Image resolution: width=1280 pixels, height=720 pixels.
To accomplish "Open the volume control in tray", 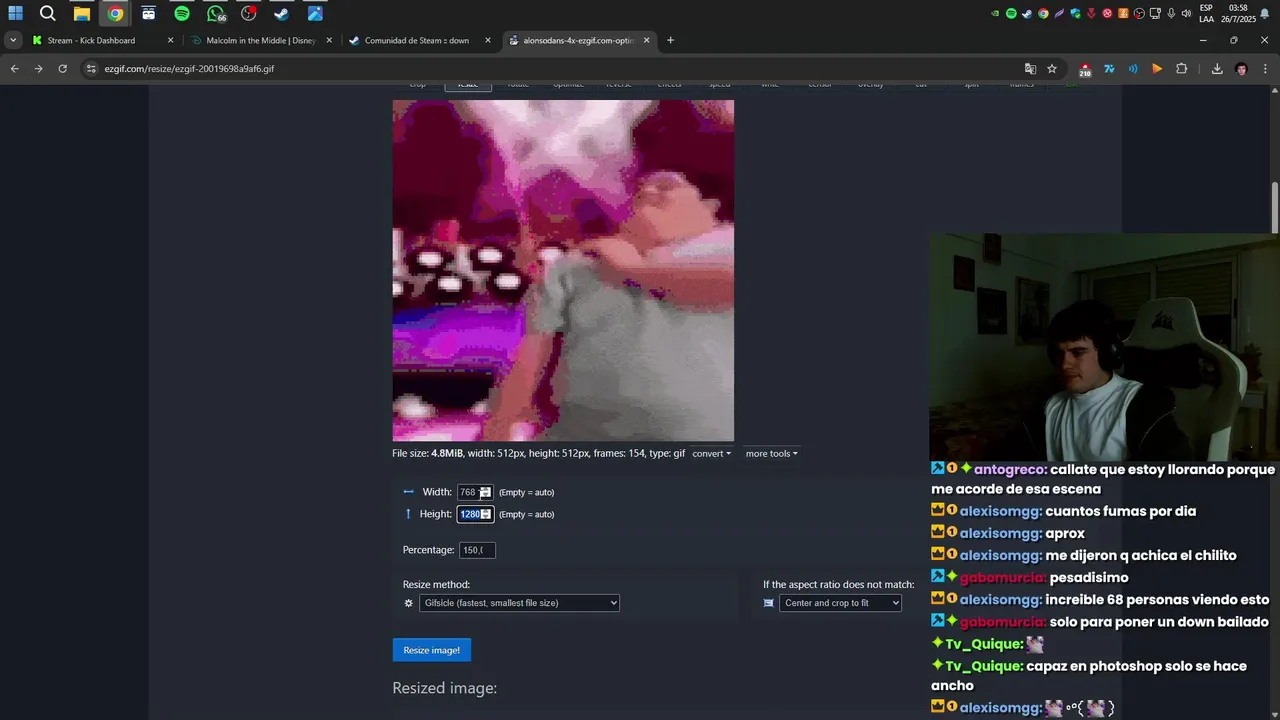I will [1186, 13].
